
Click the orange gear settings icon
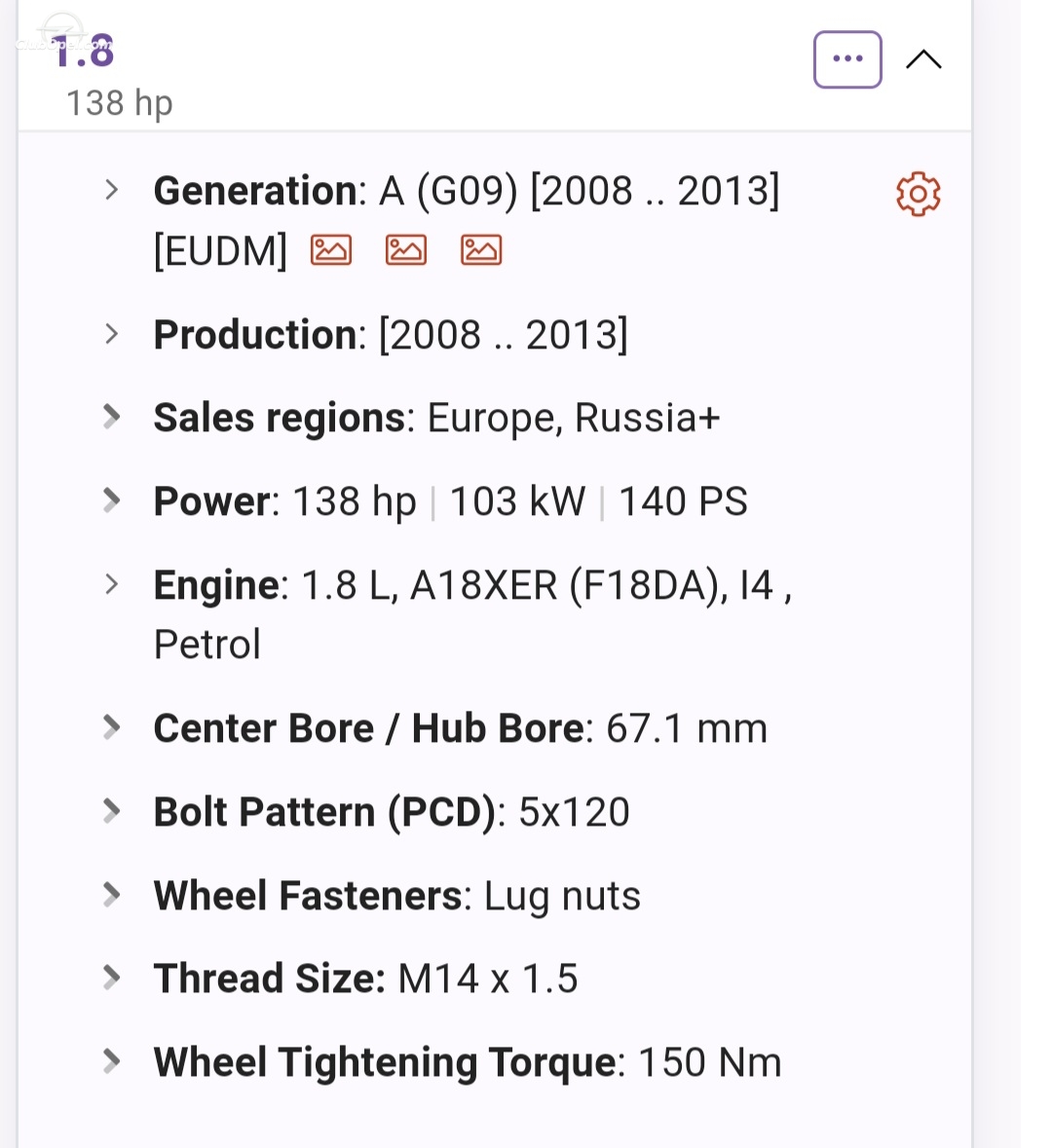pyautogui.click(x=918, y=194)
